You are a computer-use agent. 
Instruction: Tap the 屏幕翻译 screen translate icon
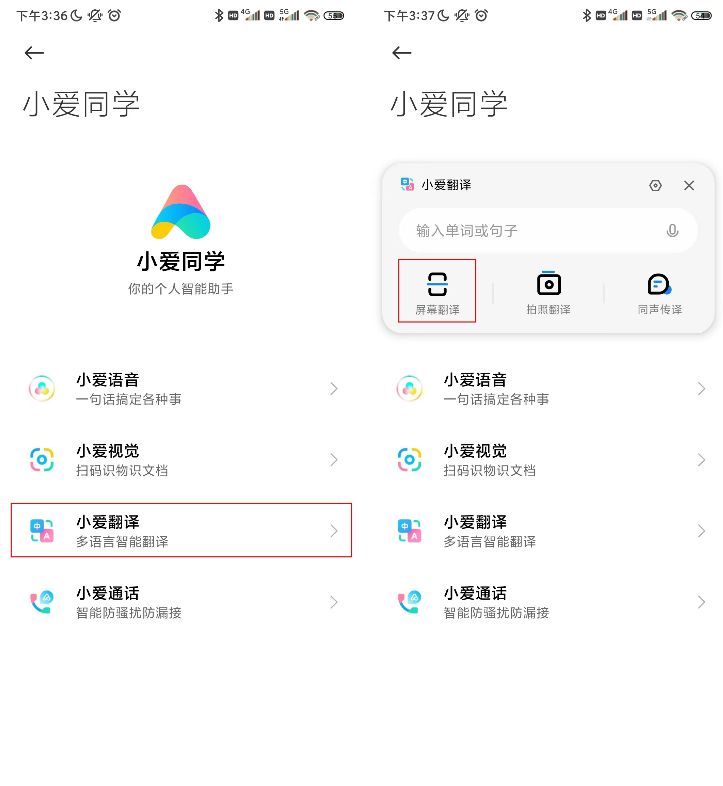tap(437, 284)
